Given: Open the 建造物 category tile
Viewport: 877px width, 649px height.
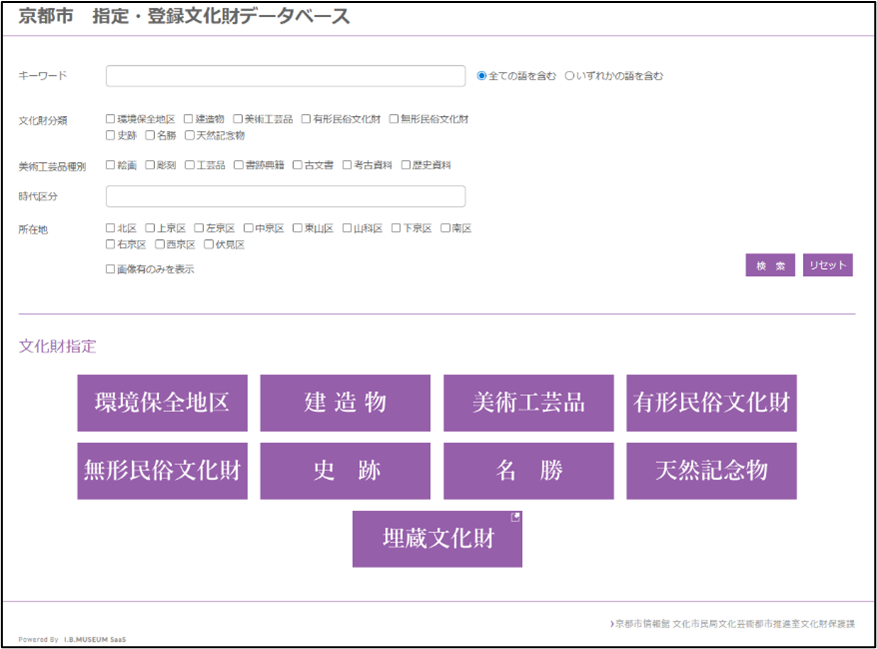Looking at the screenshot, I should (x=345, y=403).
